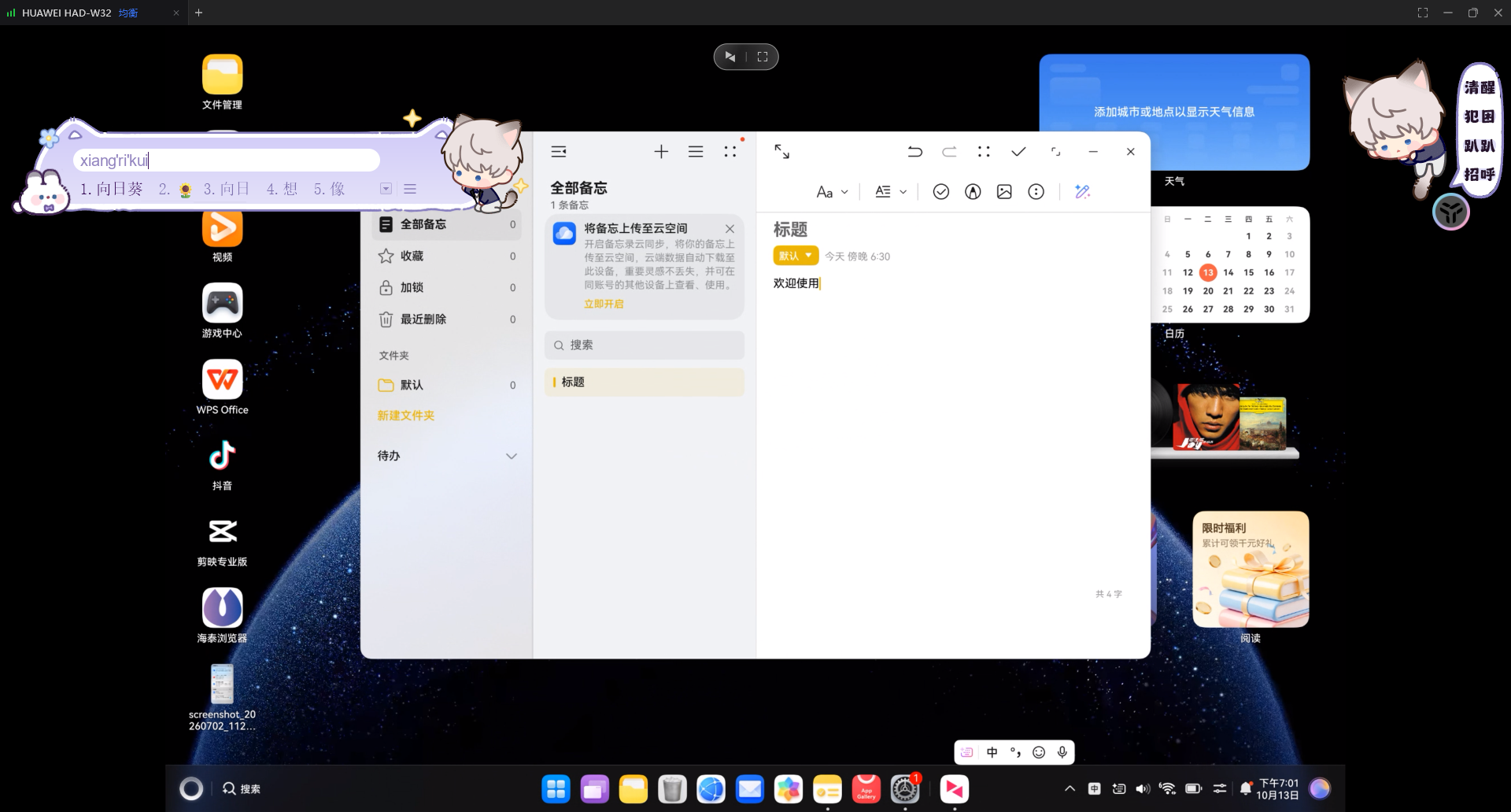
Task: Launch WPS Office from desktop
Action: click(222, 387)
